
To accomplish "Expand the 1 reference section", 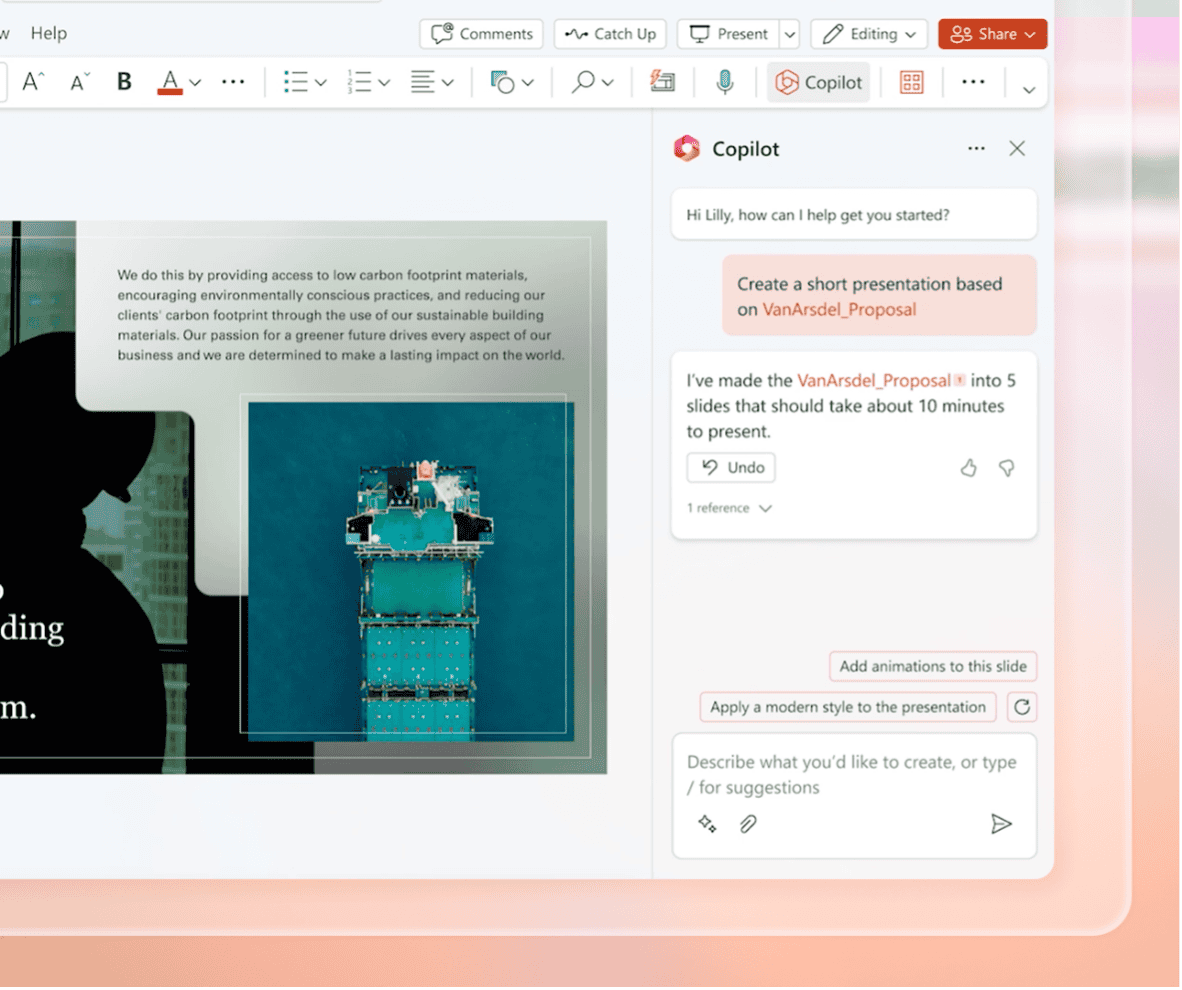I will click(729, 508).
